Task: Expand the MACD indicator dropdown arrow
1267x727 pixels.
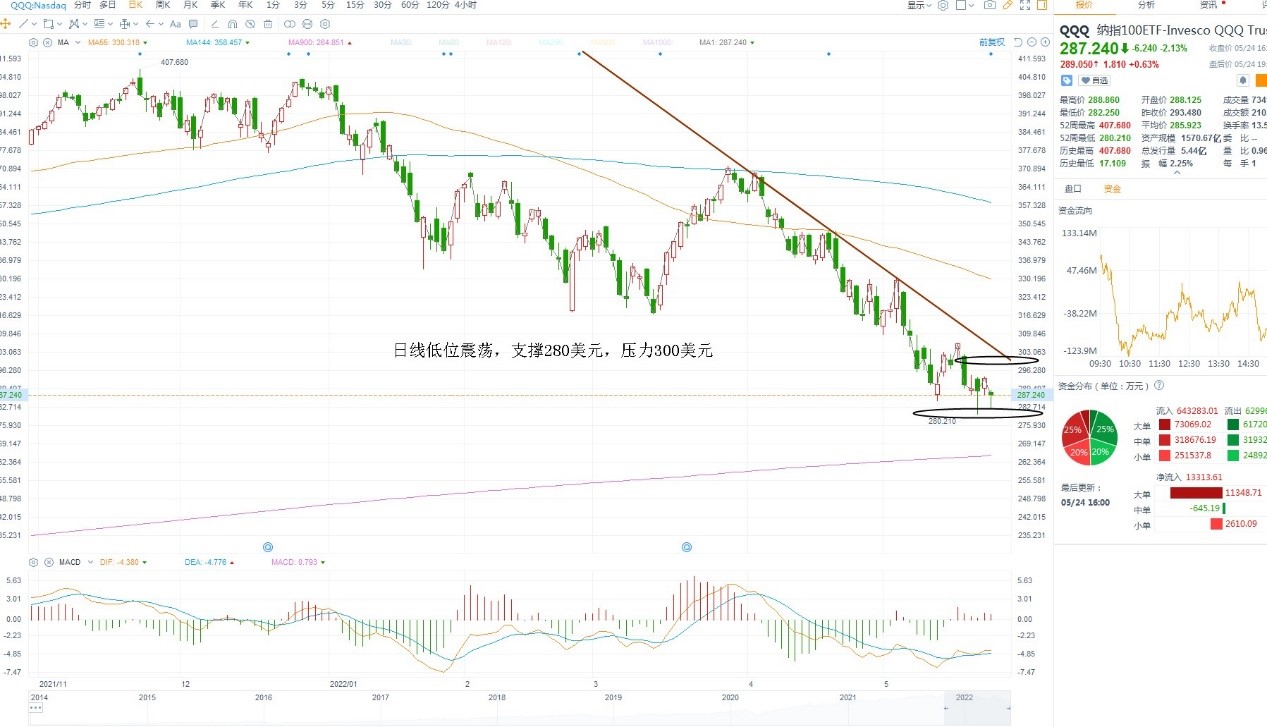Action: click(90, 562)
